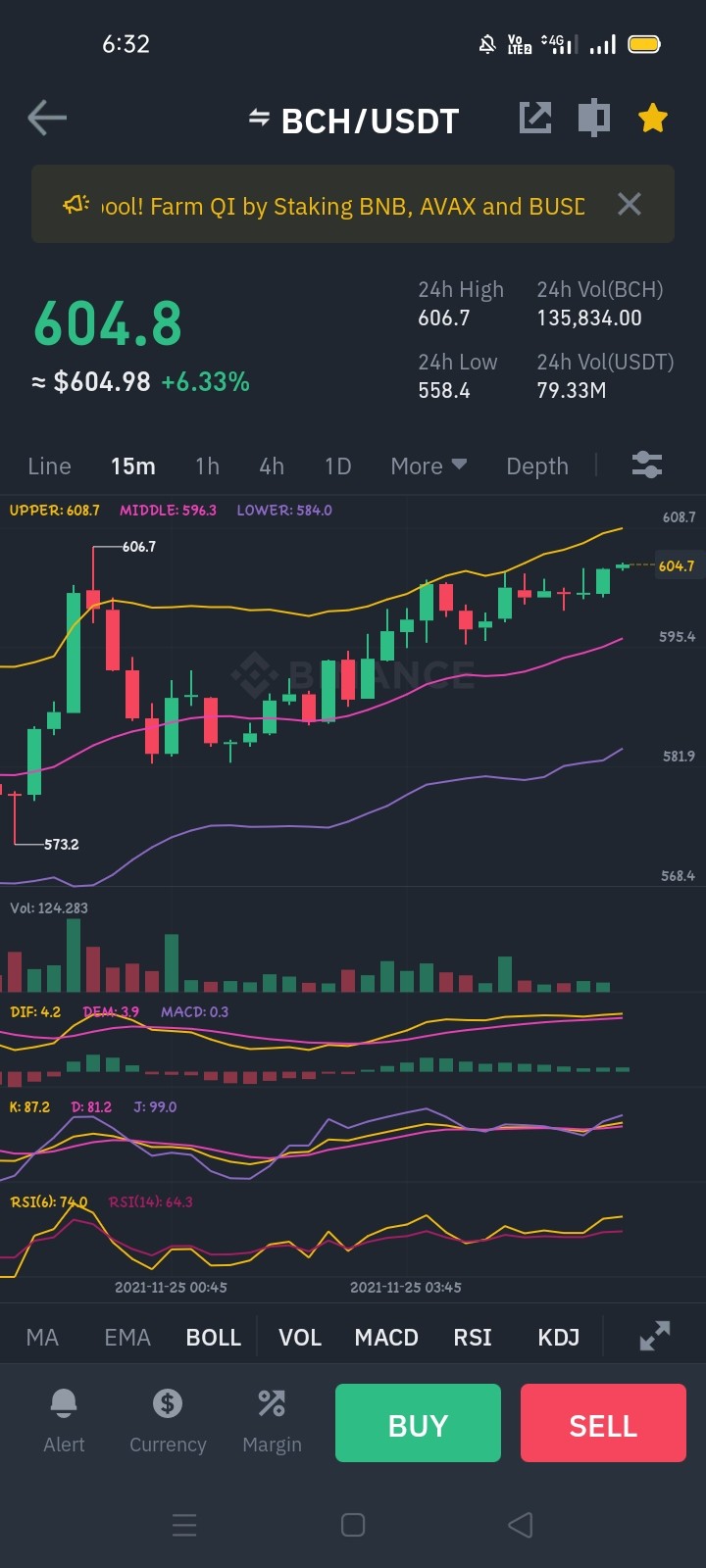Expand chart to fullscreen
The image size is (706, 1568).
pyautogui.click(x=655, y=1336)
